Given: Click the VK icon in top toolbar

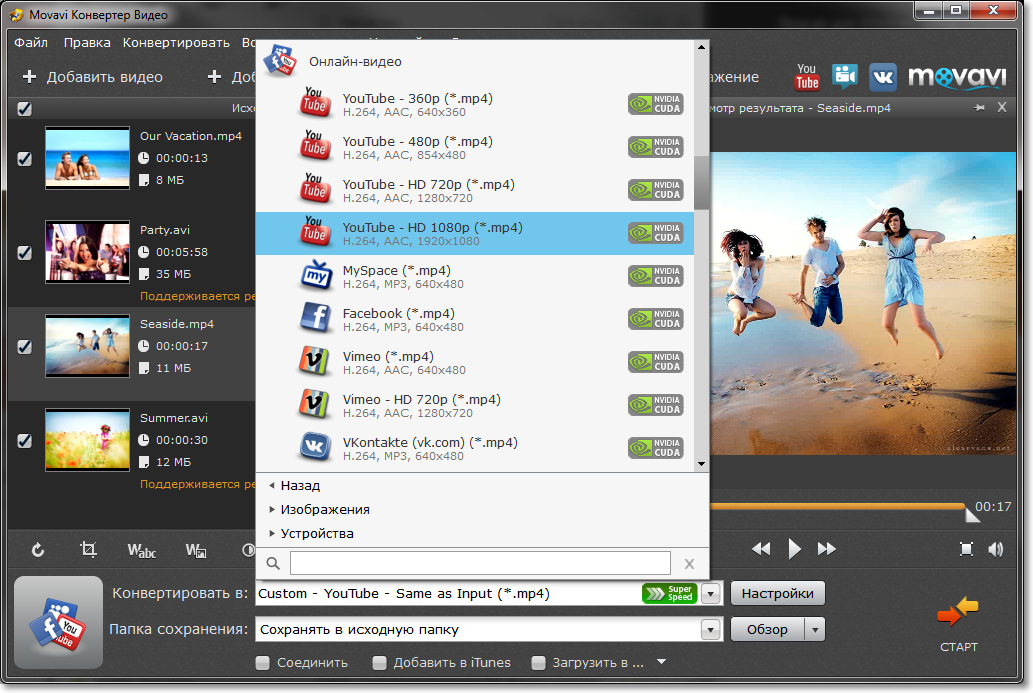Looking at the screenshot, I should [882, 77].
